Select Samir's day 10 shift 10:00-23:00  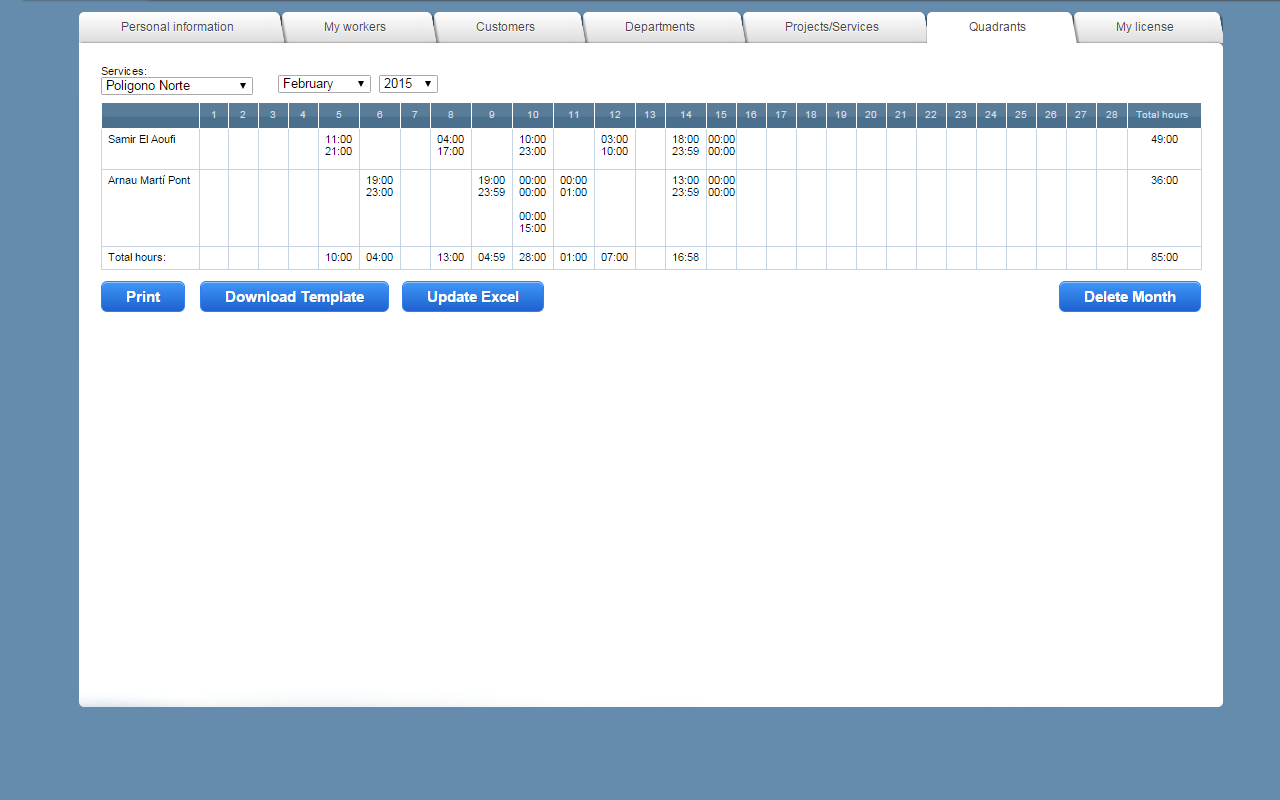[533, 145]
